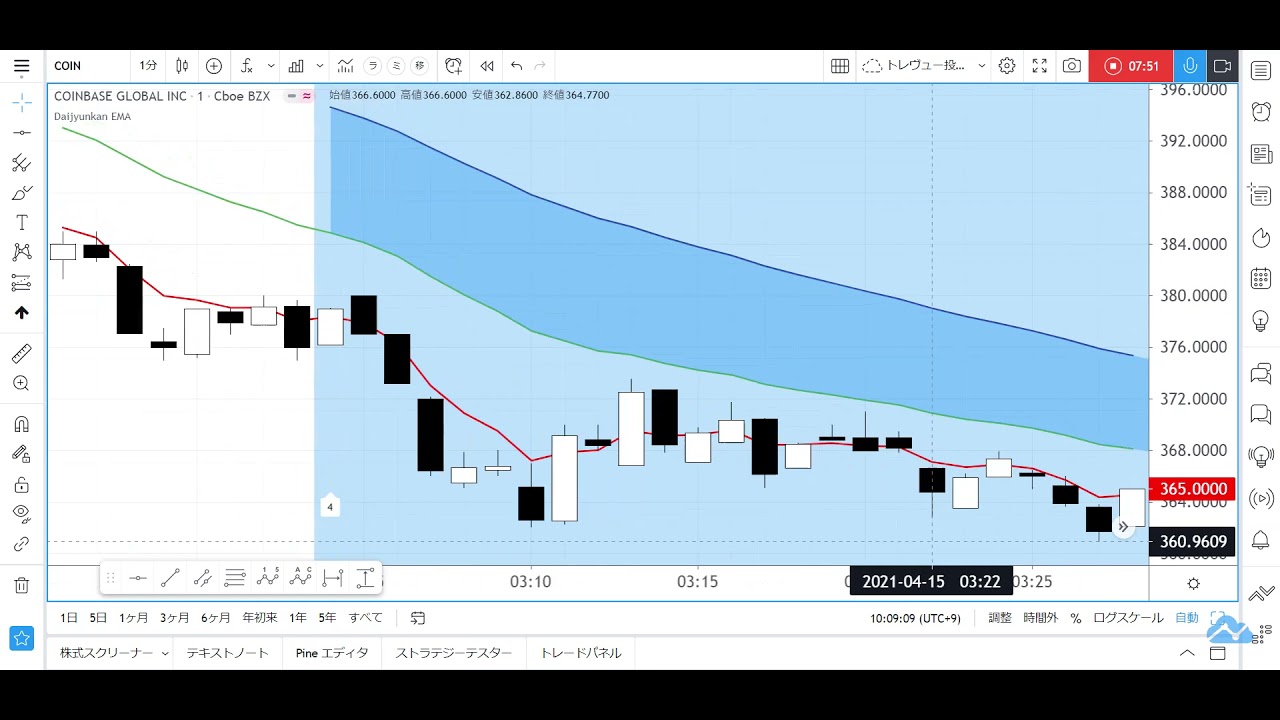Switch to the Pine エディタ tab

(x=332, y=653)
